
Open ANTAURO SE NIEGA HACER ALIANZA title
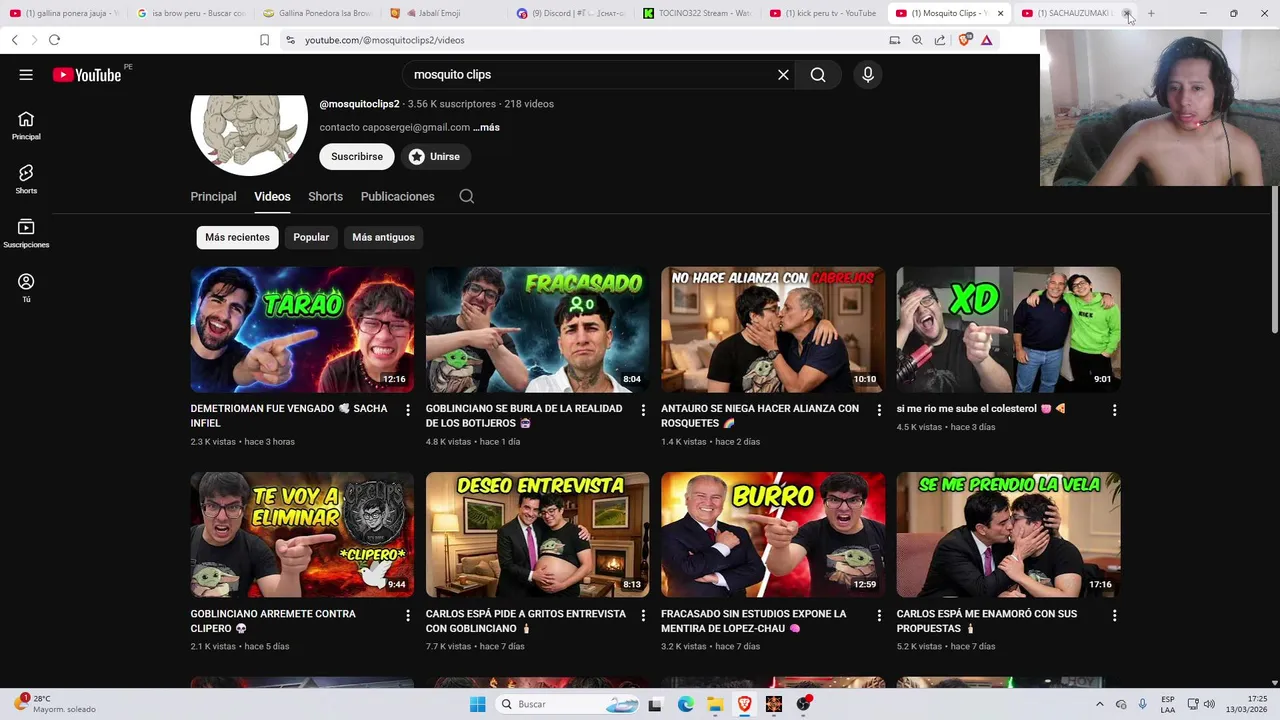[x=760, y=416]
